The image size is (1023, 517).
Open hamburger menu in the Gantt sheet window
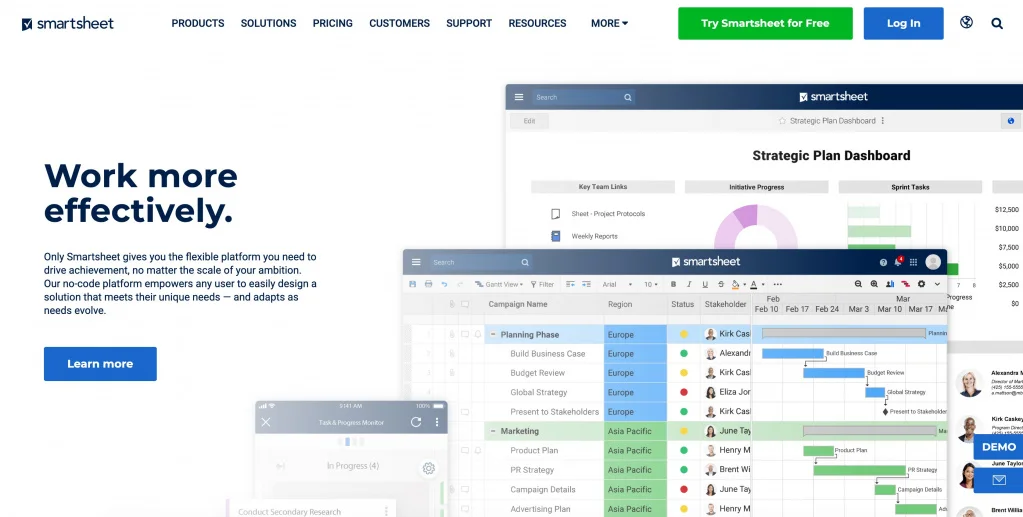tap(416, 262)
